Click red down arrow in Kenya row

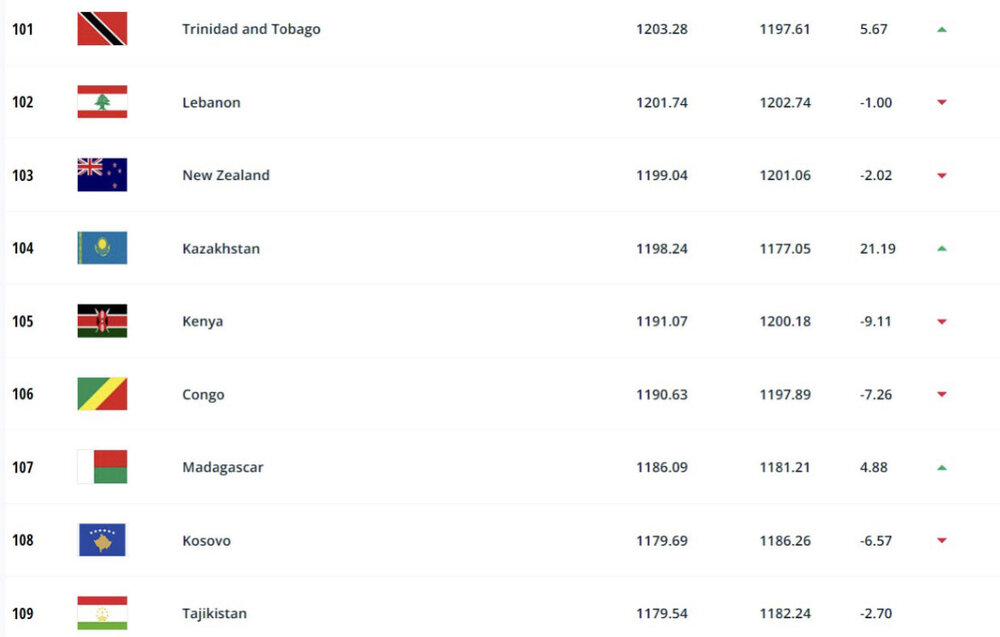941,322
